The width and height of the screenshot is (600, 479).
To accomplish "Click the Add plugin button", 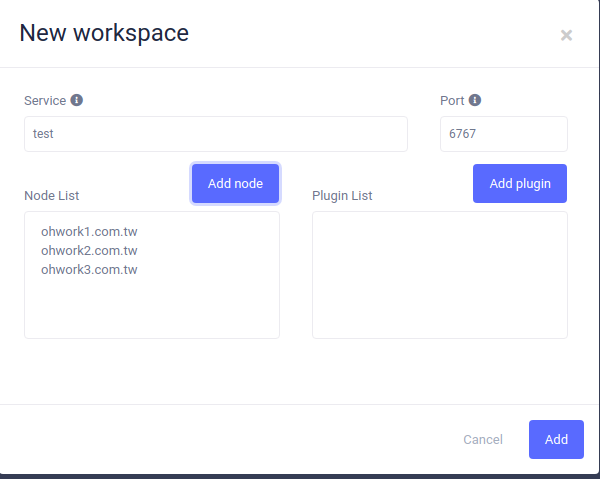I will tap(520, 184).
